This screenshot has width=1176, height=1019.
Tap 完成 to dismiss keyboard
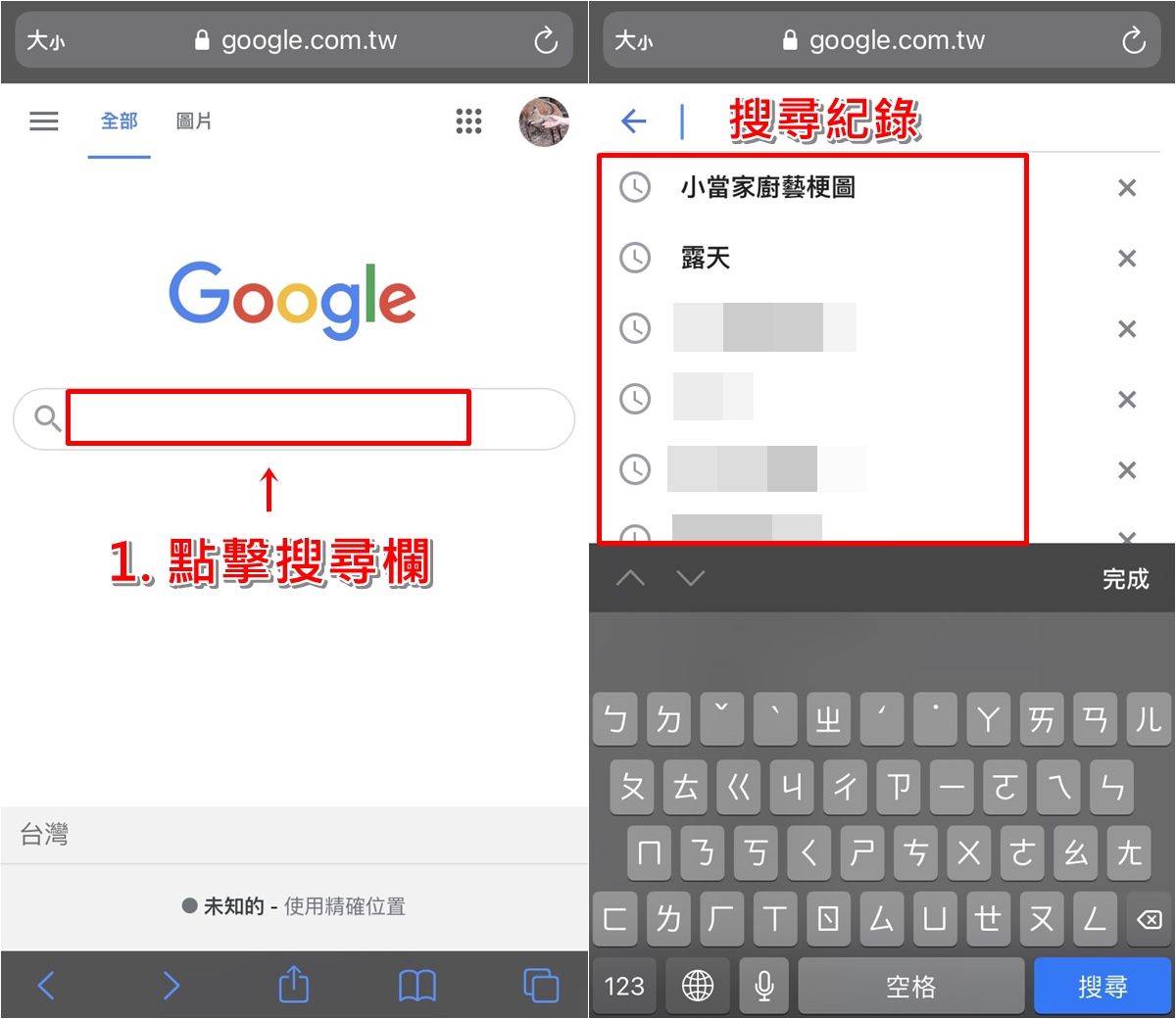tap(1125, 579)
